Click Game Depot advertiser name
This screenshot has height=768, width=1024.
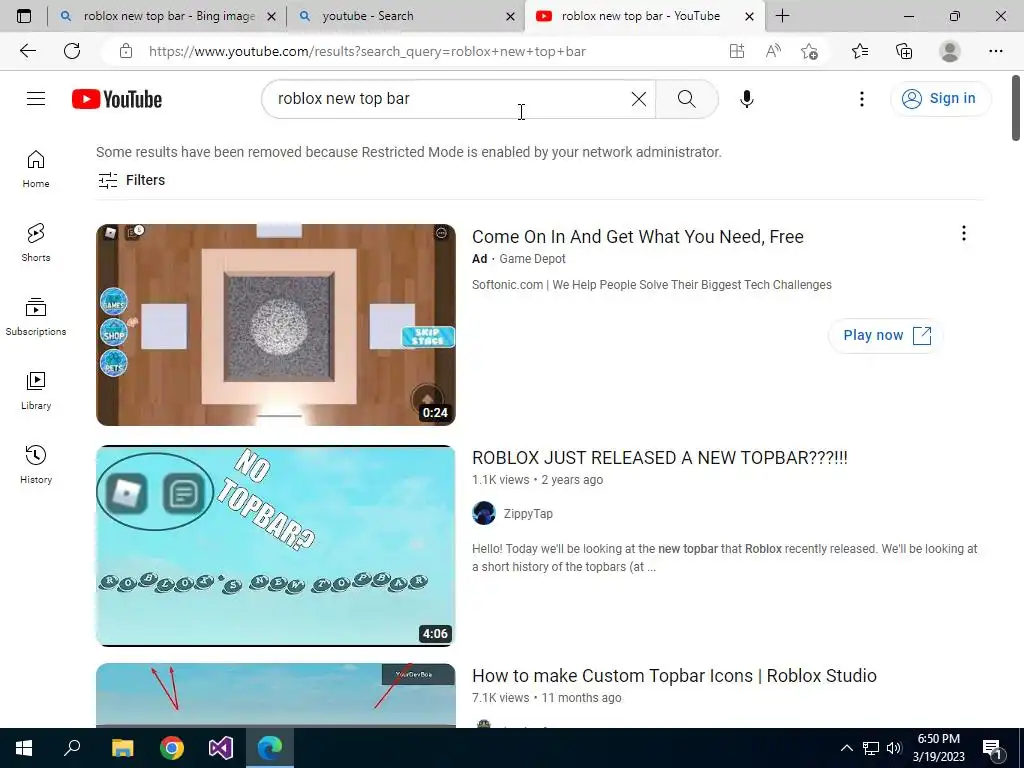[532, 259]
